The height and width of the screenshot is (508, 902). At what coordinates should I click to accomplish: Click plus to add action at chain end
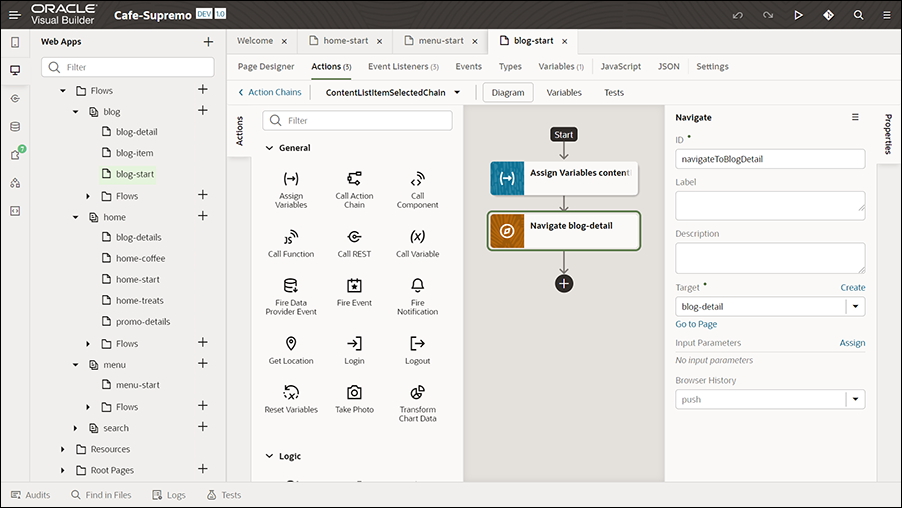point(564,284)
